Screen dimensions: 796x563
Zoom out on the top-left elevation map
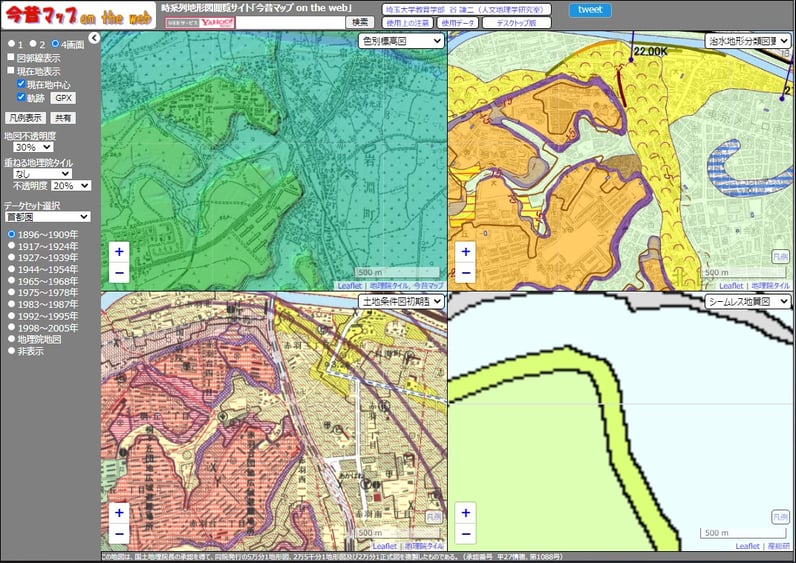tap(119, 273)
